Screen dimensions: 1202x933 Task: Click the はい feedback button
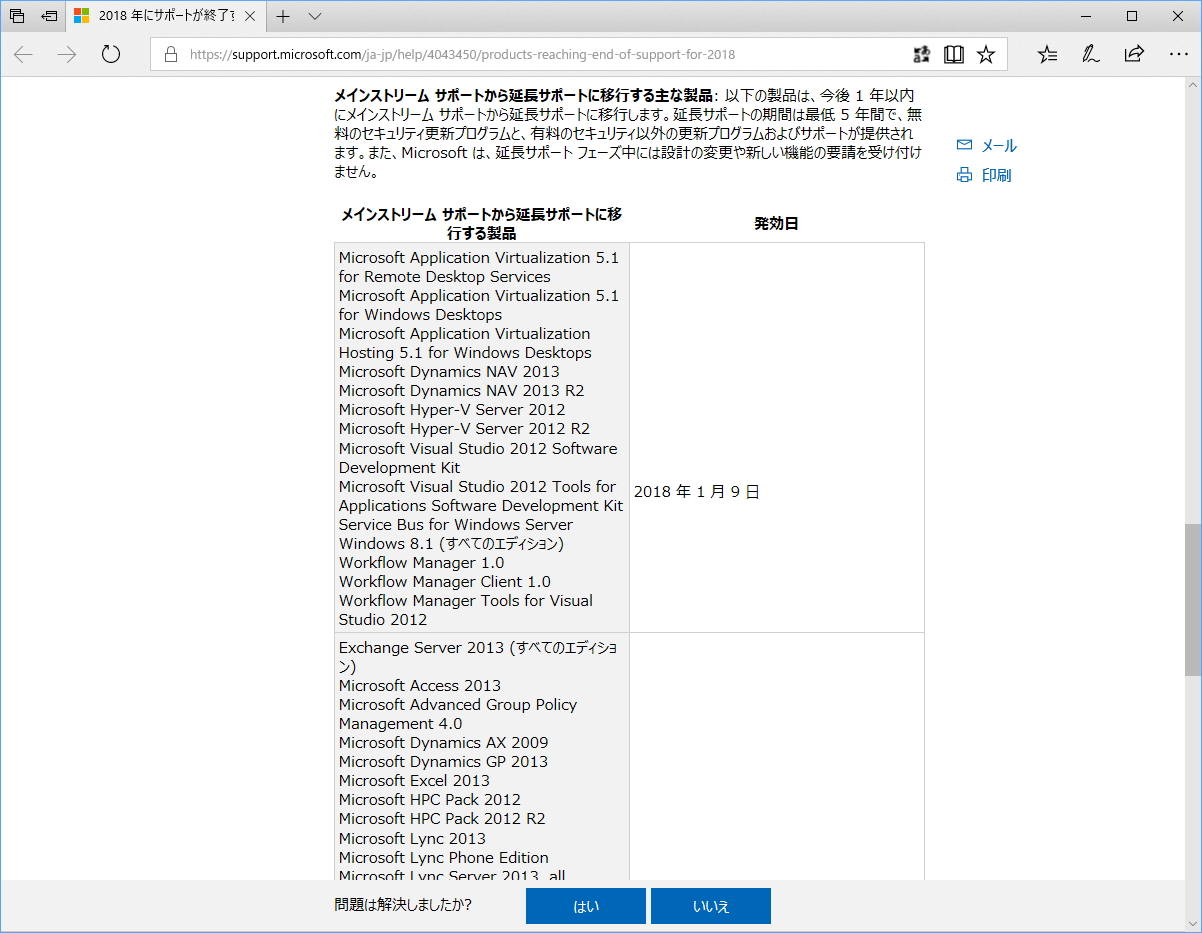586,906
